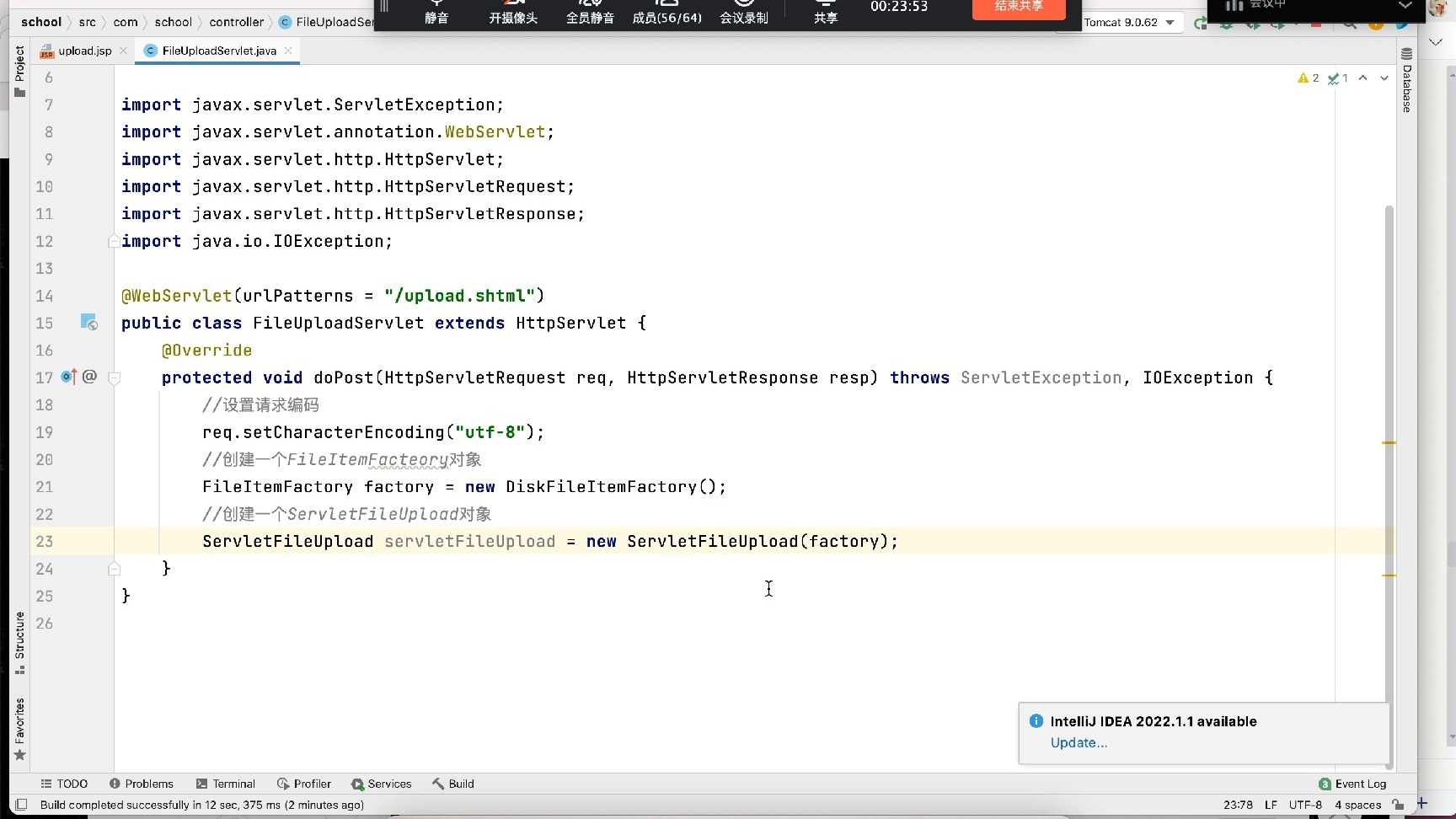Click the WebServlet annotation on line 14

click(x=177, y=296)
